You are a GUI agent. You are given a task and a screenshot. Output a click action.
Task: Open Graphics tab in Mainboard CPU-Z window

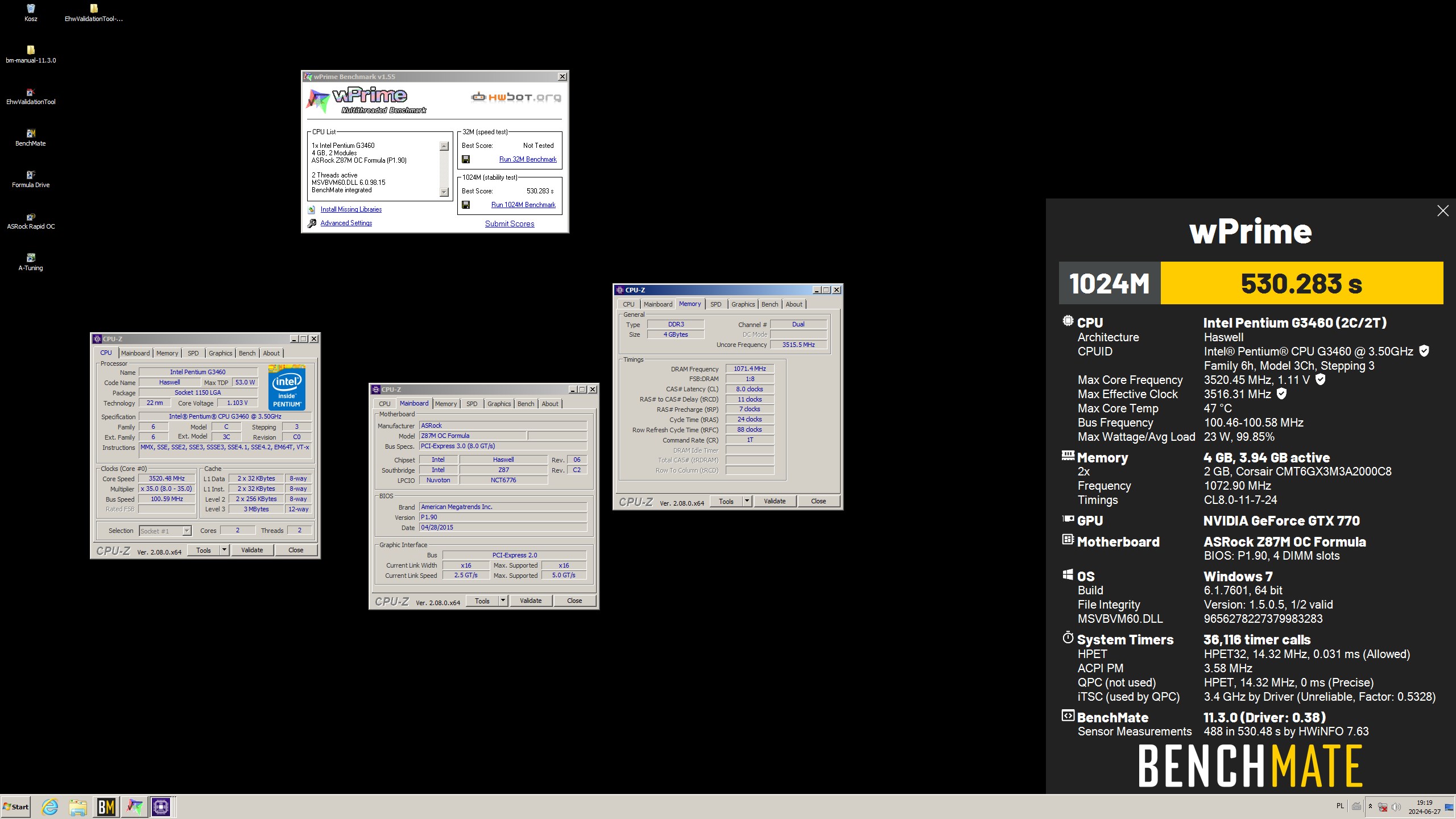tap(499, 404)
